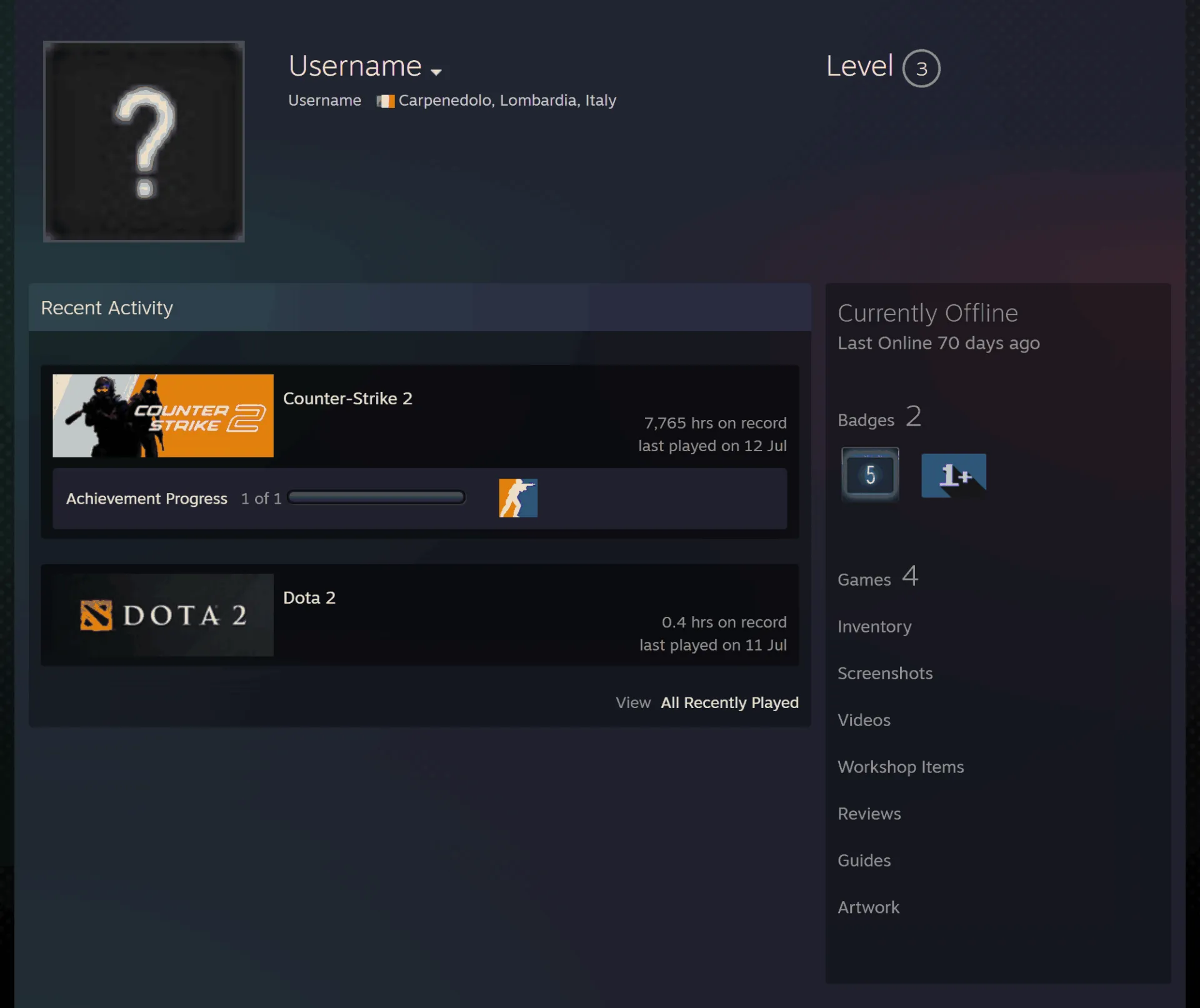This screenshot has width=1200, height=1008.
Task: Click 'last played on 11 Jul' text
Action: coord(712,645)
